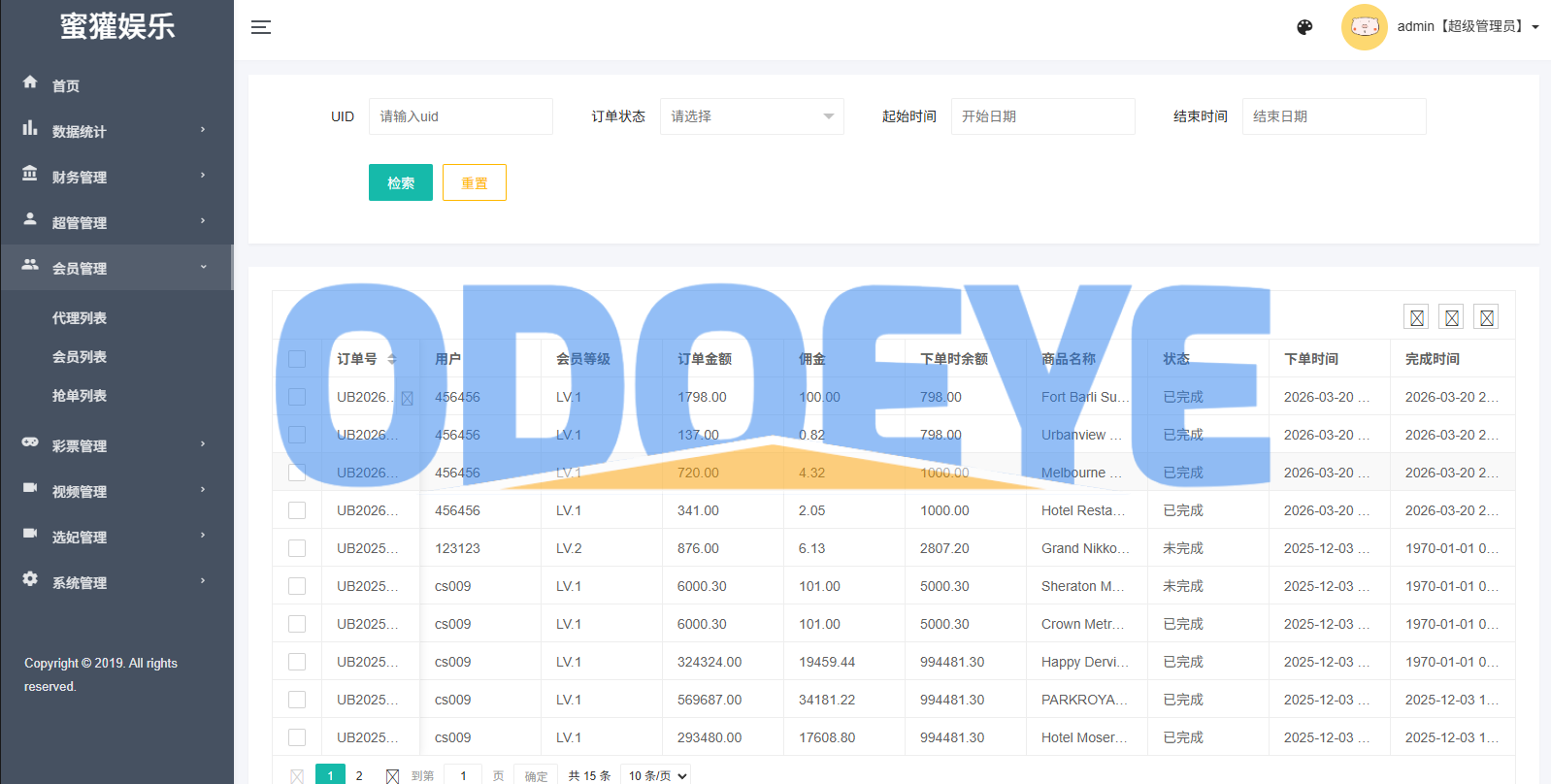Select the checkbox for the 876.00 order
1551x784 pixels.
(297, 548)
